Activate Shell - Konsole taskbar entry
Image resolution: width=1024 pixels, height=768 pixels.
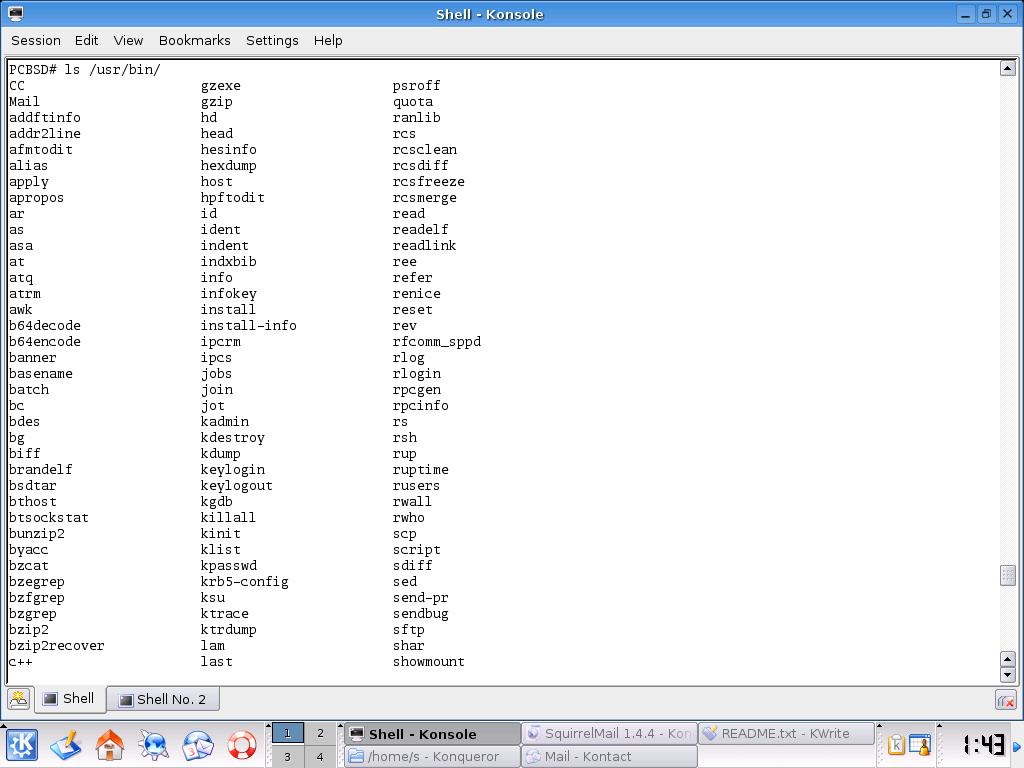pos(432,733)
